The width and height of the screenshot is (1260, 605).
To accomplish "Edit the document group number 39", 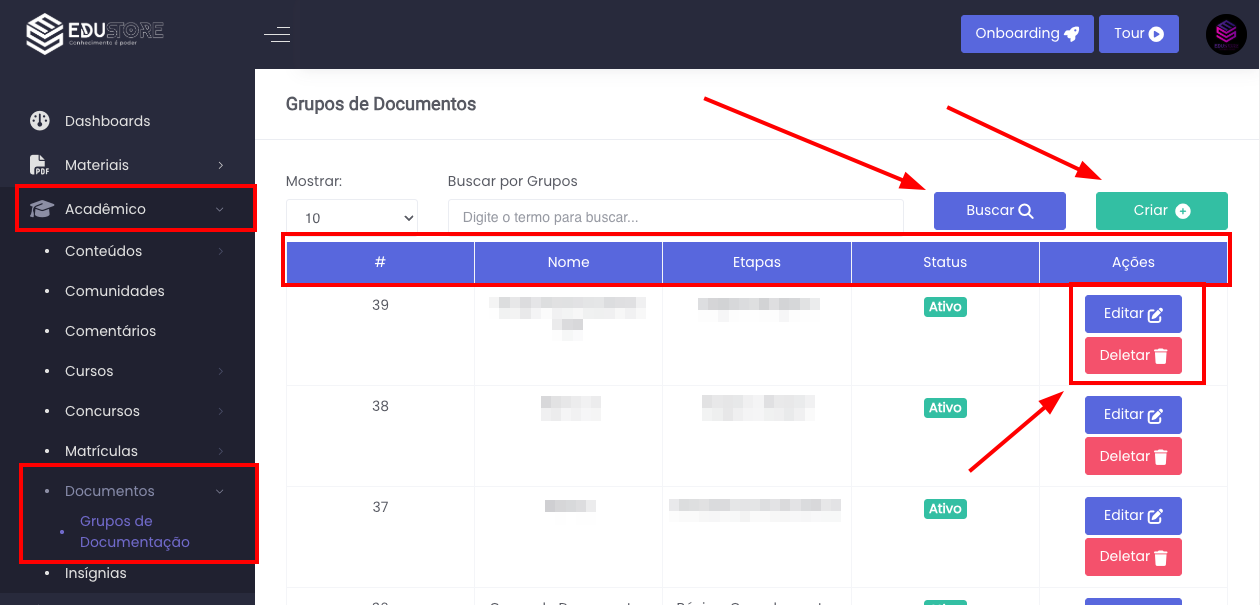I will (x=1133, y=314).
